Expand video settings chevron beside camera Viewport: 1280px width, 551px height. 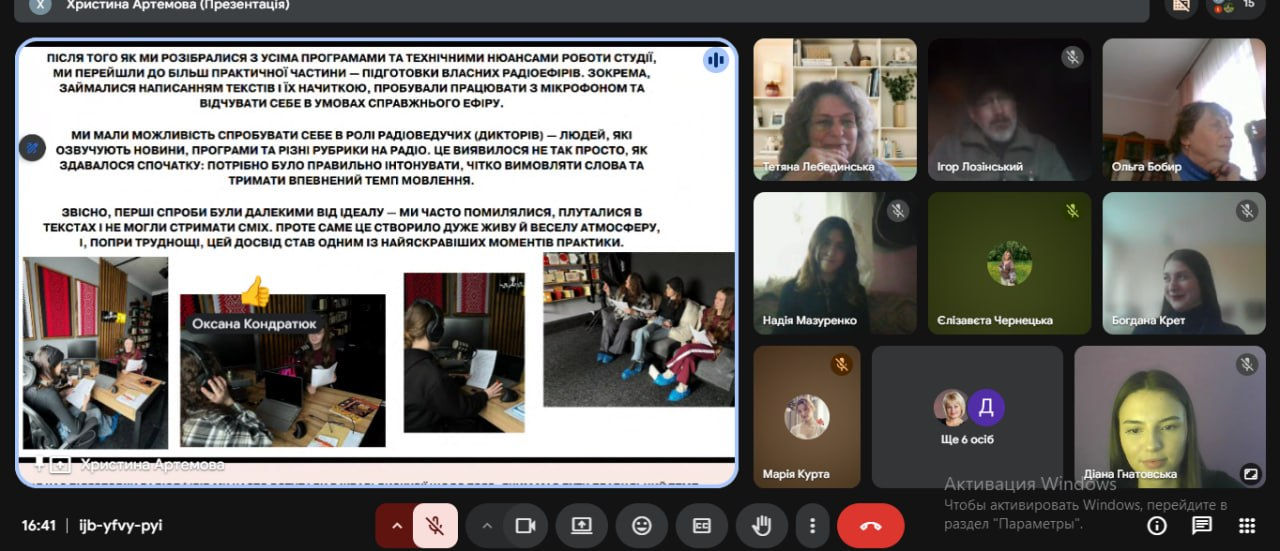coord(487,526)
